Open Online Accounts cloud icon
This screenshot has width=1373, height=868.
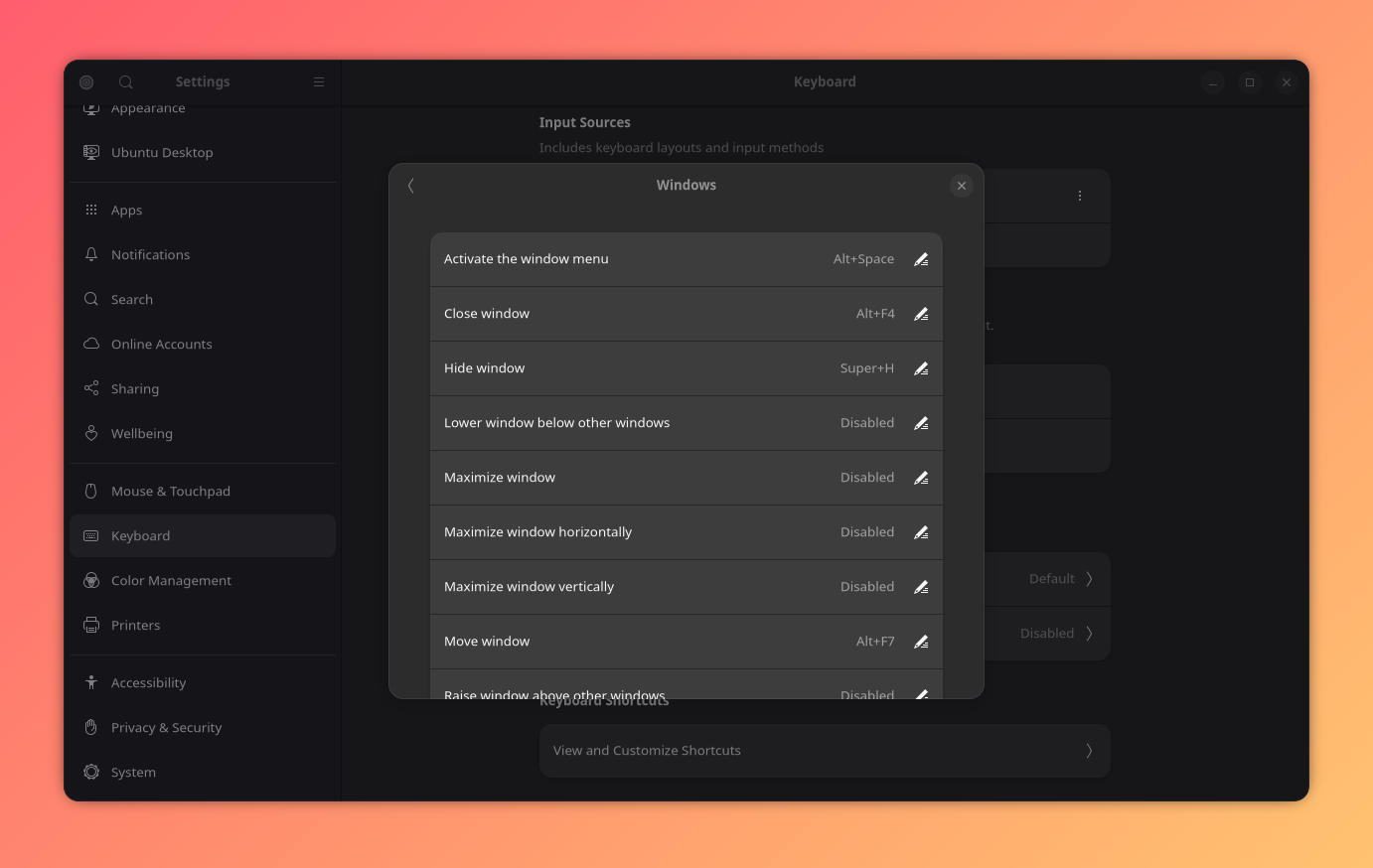[x=90, y=344]
